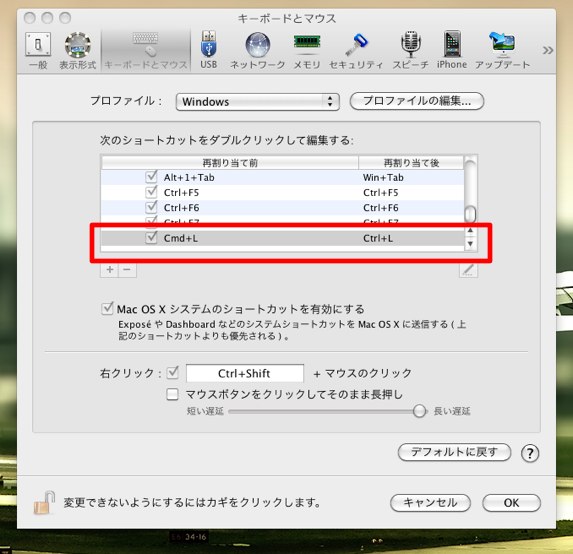This screenshot has height=554, width=573.
Task: Toggle the Mac OS X system shortcuts checkbox
Action: (107, 308)
